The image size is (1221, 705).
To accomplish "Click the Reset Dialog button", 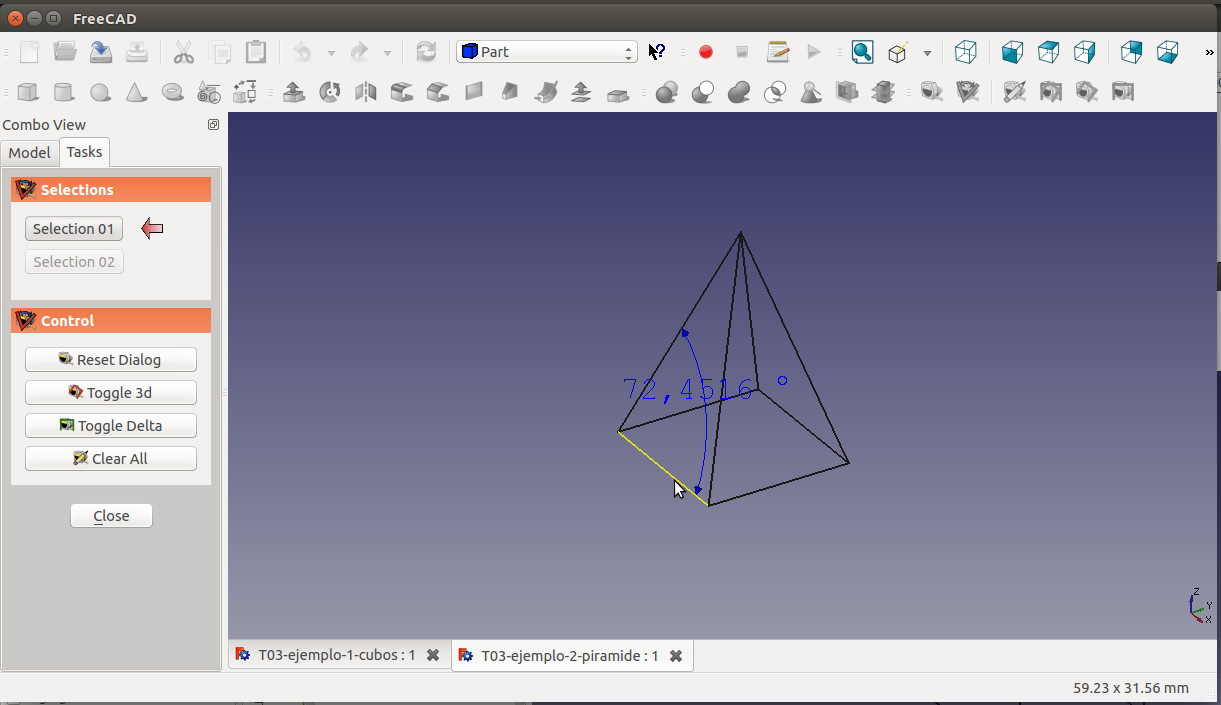I will pyautogui.click(x=111, y=360).
